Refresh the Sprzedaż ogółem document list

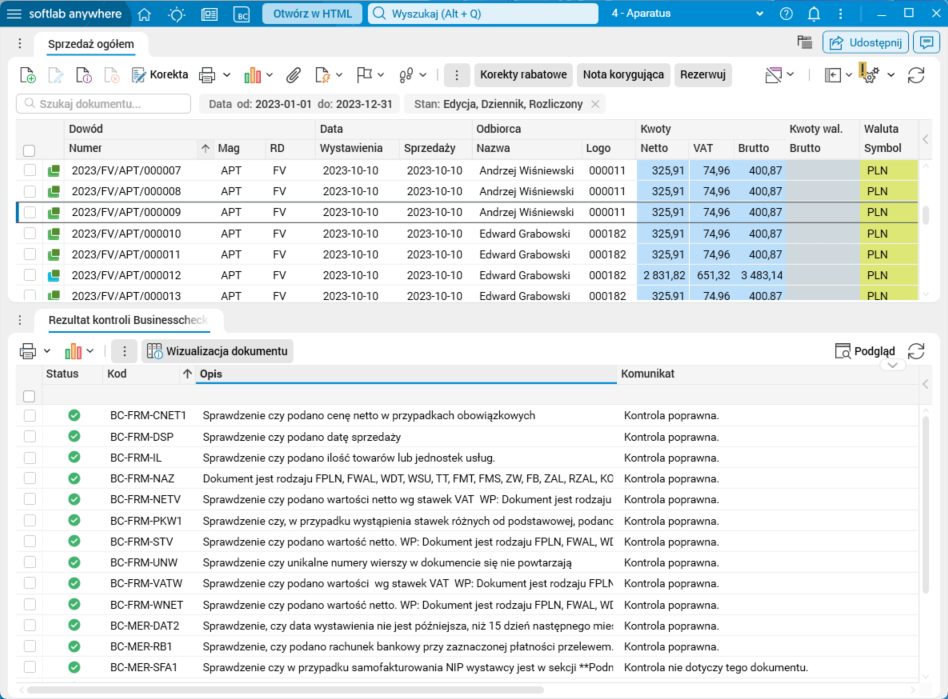coord(916,75)
